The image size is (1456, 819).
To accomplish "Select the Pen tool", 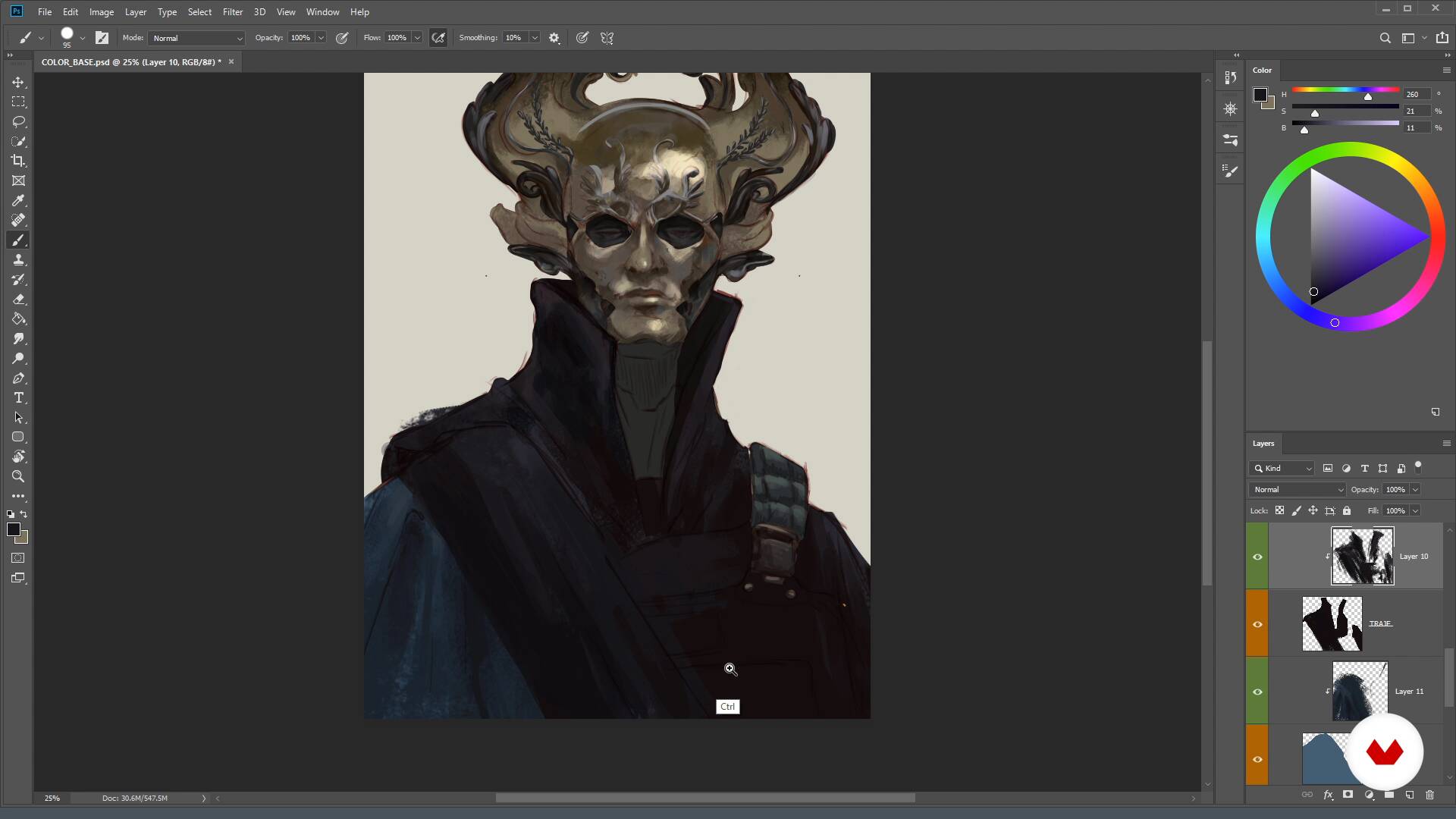I will [x=18, y=378].
